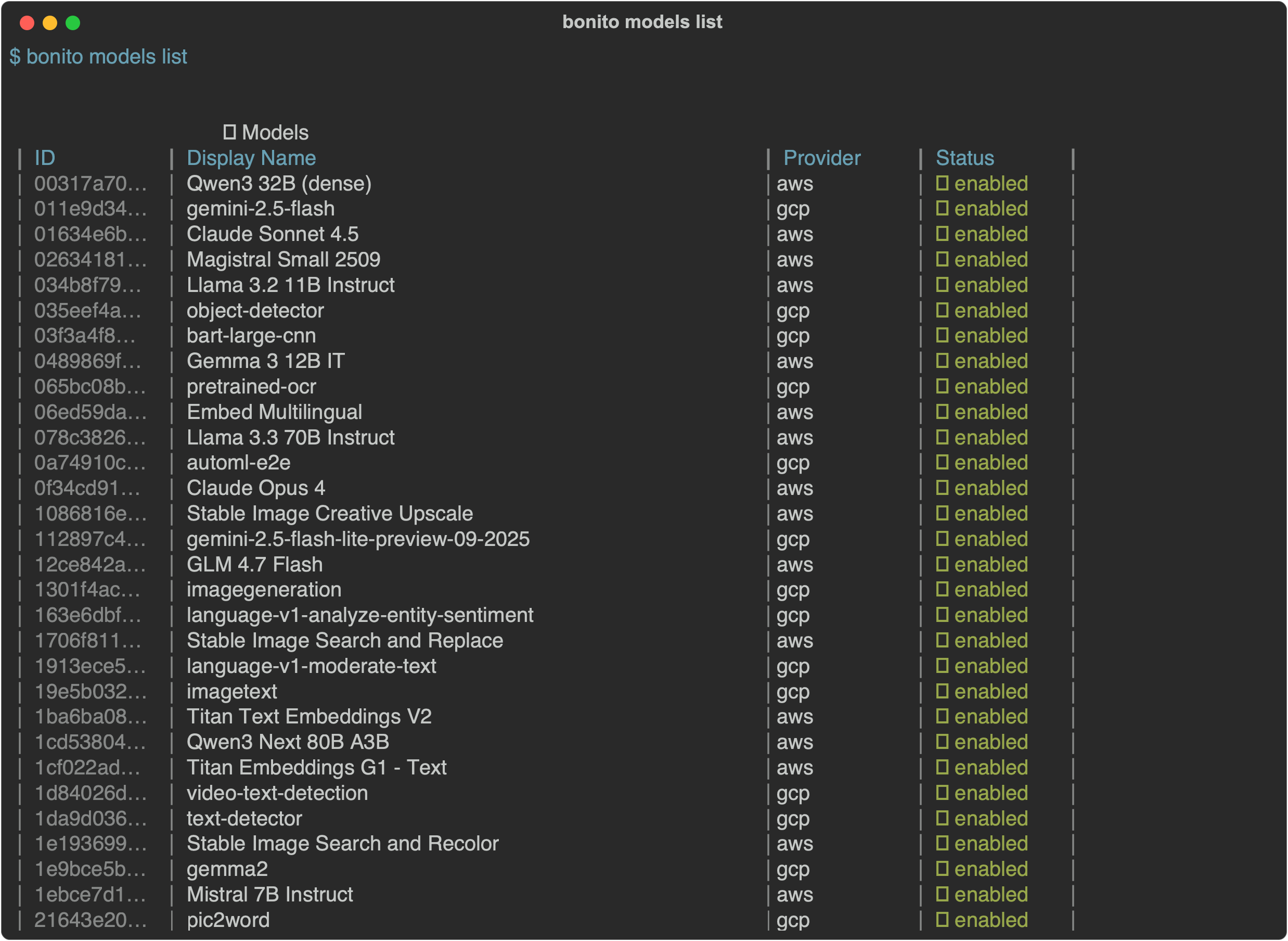The height and width of the screenshot is (941, 1288).
Task: Click the name 'video-text-detection'
Action: pyautogui.click(x=277, y=793)
